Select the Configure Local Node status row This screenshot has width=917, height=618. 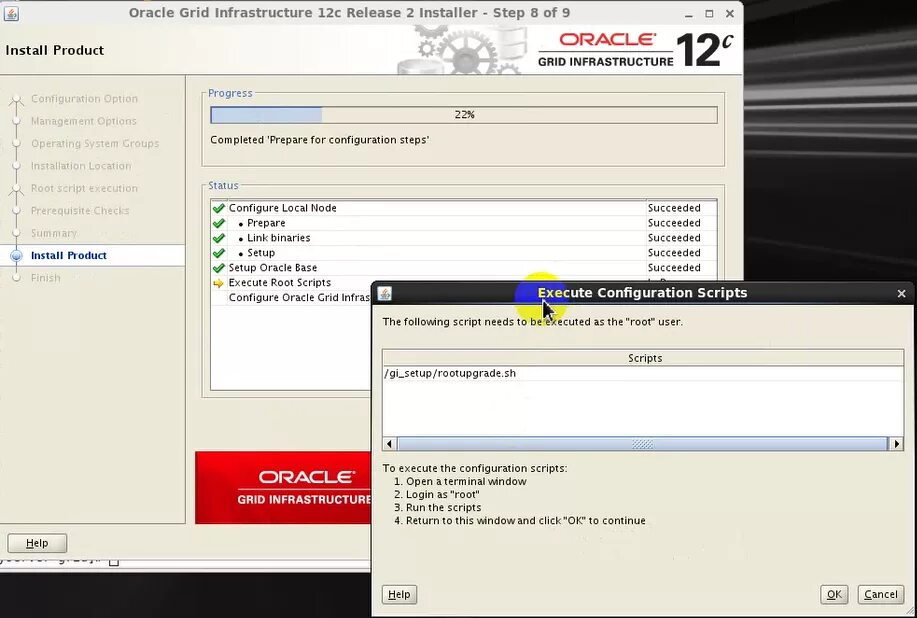coord(464,208)
